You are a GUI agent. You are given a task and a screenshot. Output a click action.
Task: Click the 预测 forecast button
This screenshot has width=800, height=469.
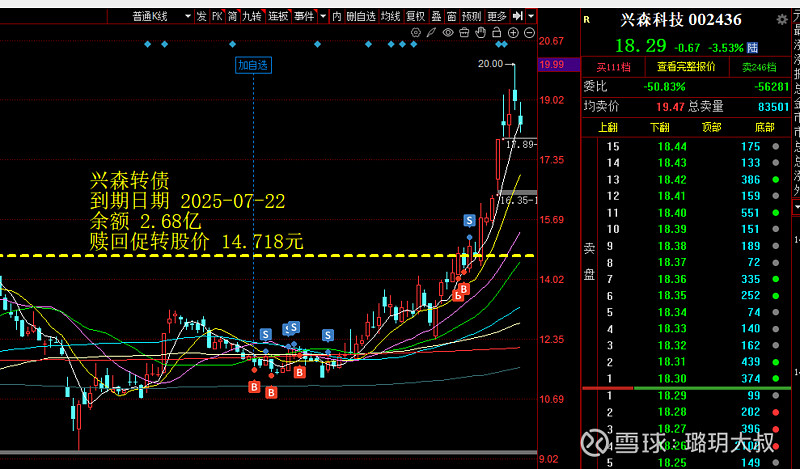coord(471,16)
